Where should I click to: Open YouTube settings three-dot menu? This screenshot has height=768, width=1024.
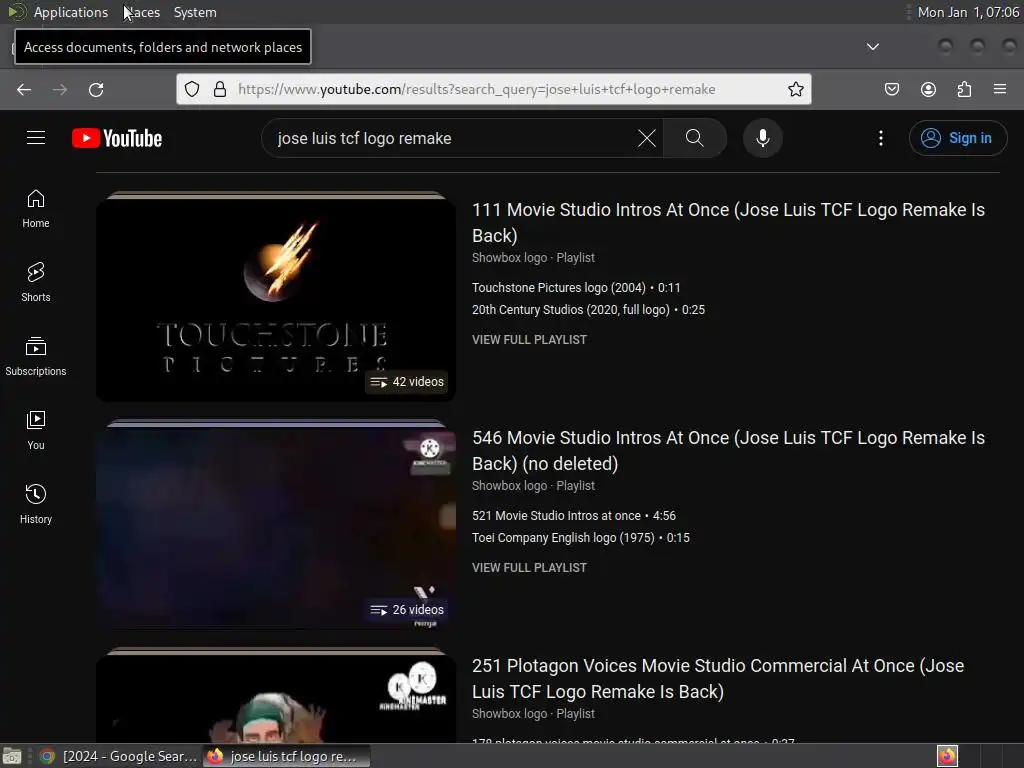click(x=880, y=138)
